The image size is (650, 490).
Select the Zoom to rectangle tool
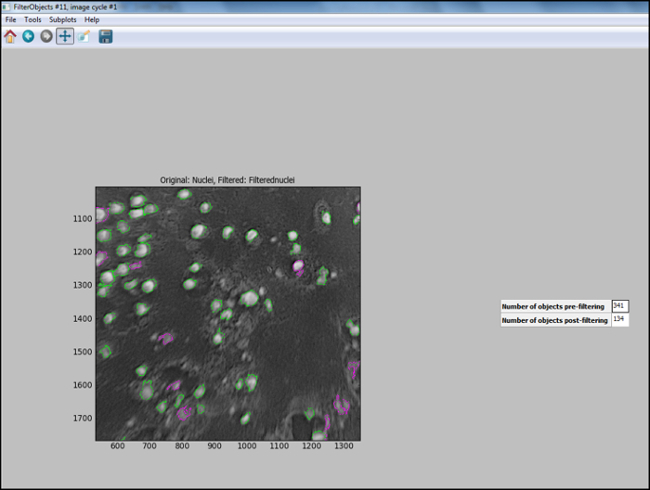(x=84, y=37)
